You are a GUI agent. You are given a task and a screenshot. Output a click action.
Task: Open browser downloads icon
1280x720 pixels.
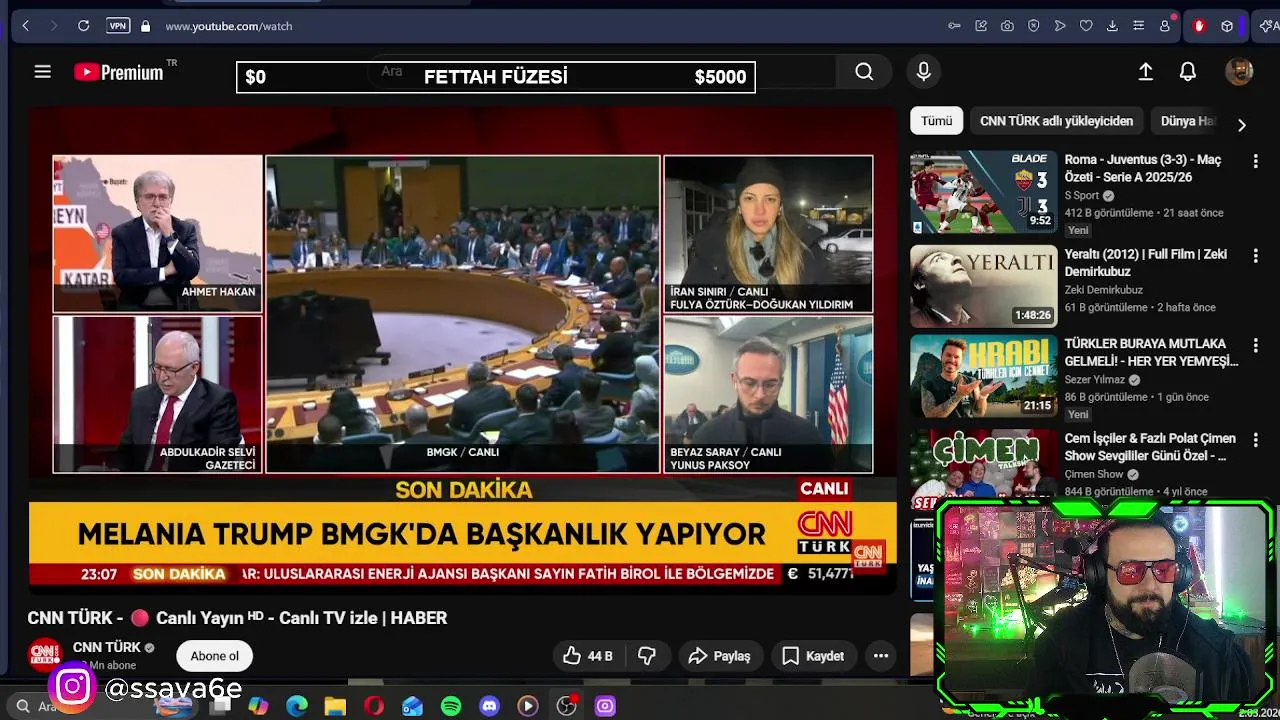1112,26
